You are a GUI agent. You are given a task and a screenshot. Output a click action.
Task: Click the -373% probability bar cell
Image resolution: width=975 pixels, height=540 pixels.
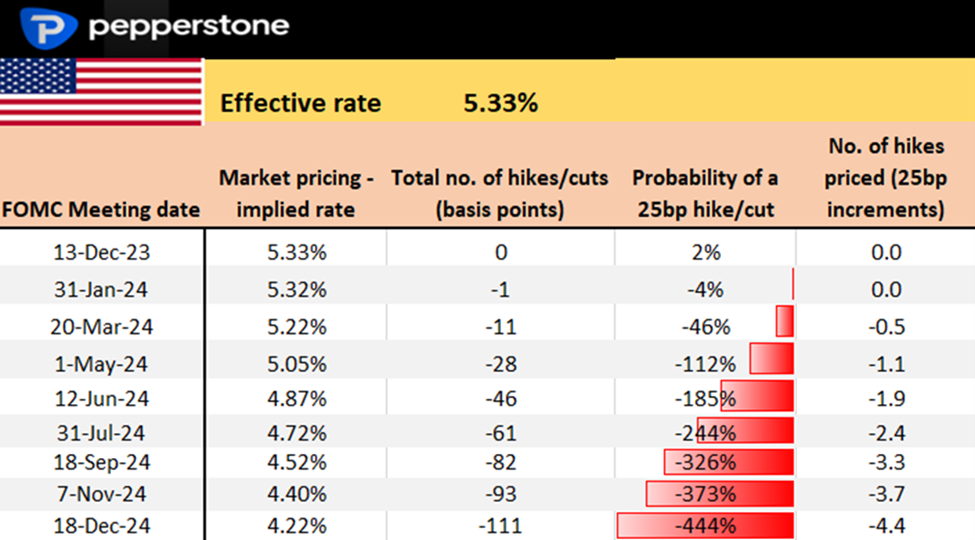(x=706, y=493)
